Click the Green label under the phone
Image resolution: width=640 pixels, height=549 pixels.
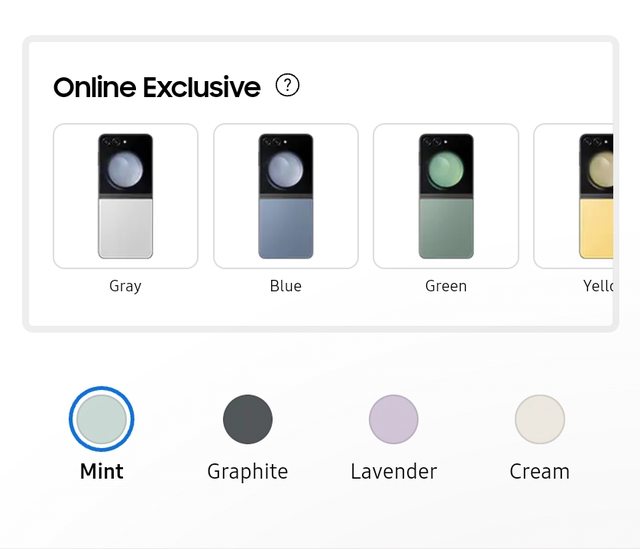coord(445,286)
